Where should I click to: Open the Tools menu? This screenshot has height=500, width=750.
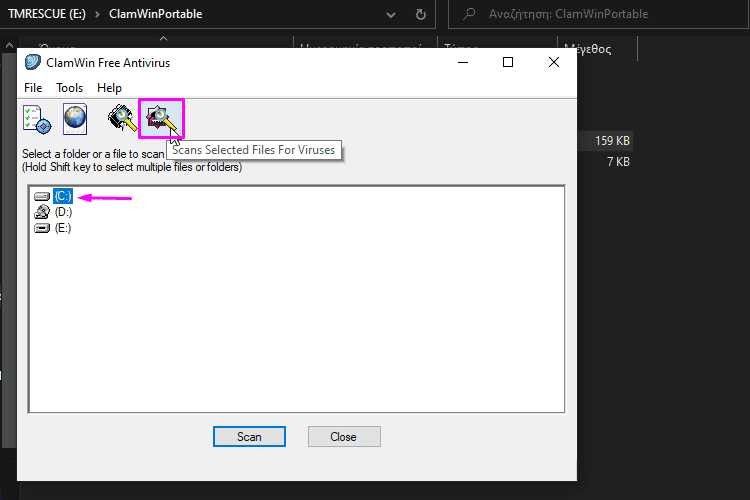pos(69,88)
